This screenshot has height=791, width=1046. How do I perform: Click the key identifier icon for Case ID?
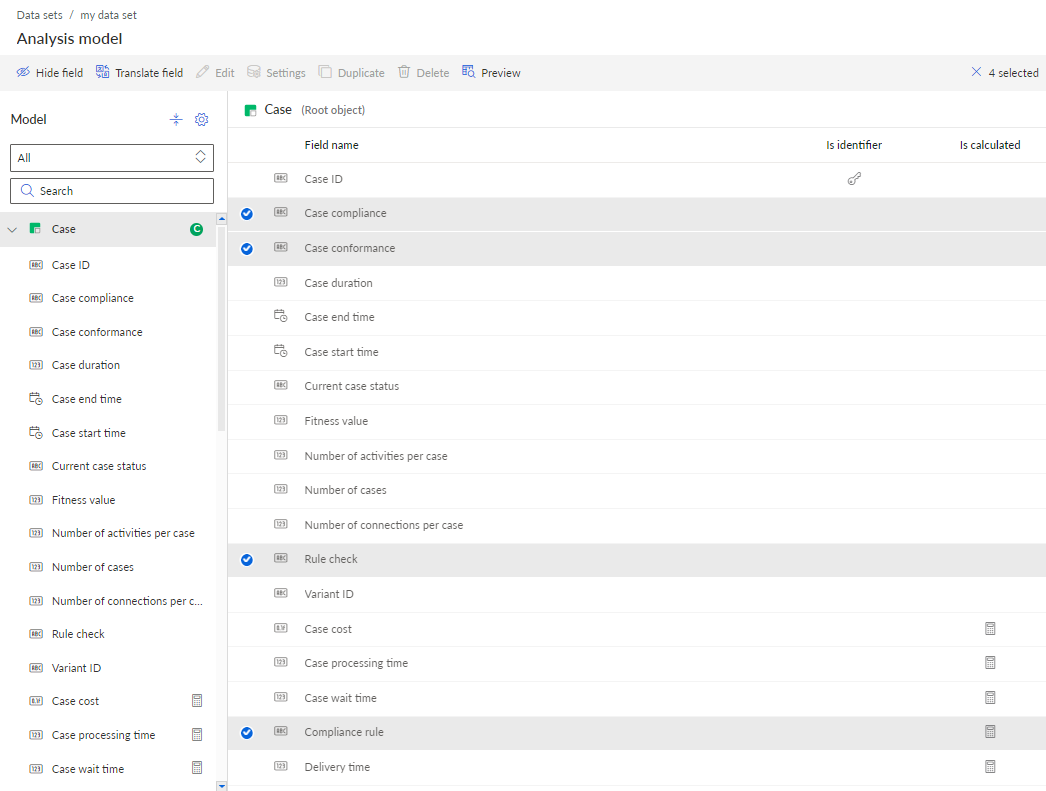[854, 179]
